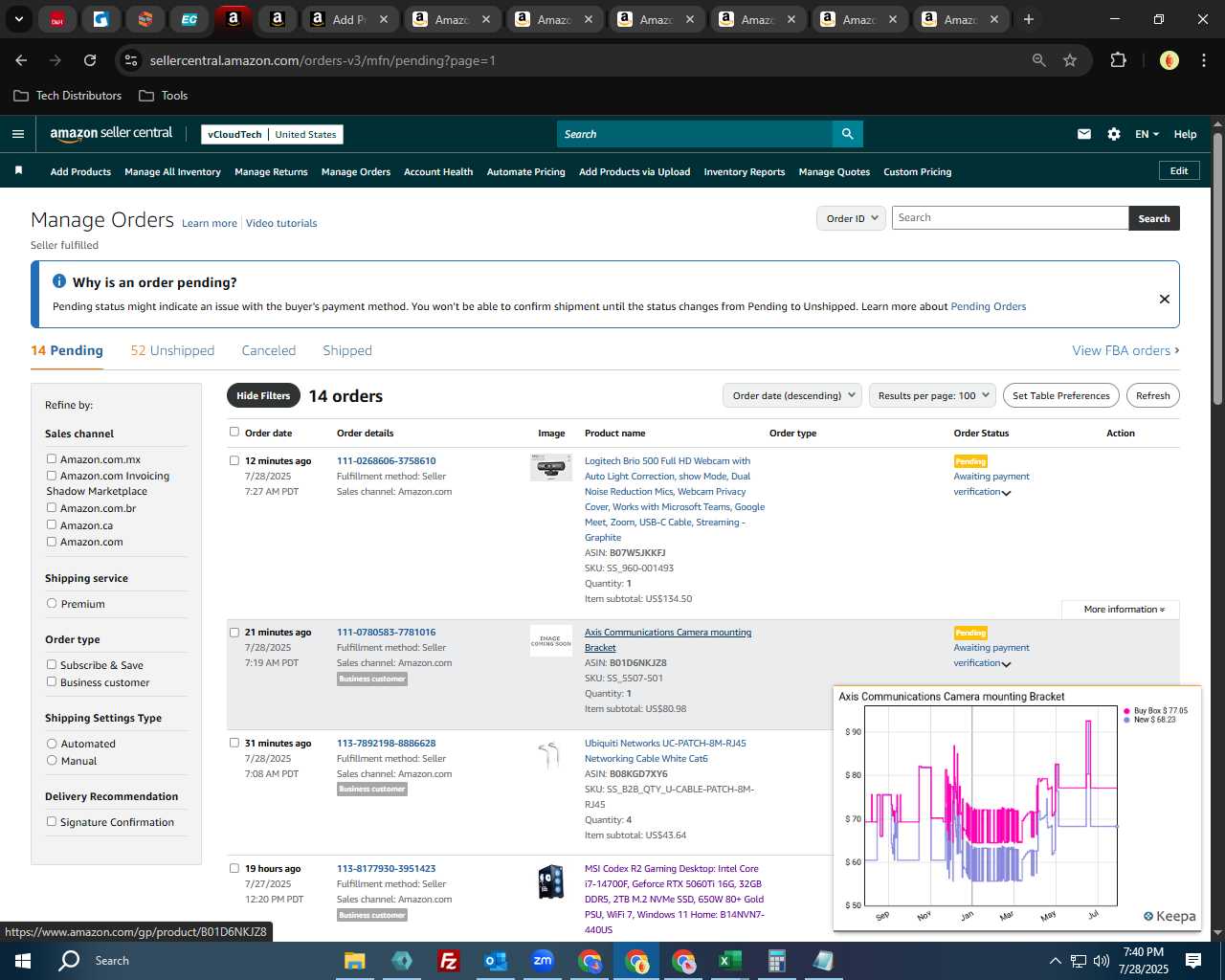1225x980 pixels.
Task: Open order 113-7892198-8886628 link
Action: [386, 743]
